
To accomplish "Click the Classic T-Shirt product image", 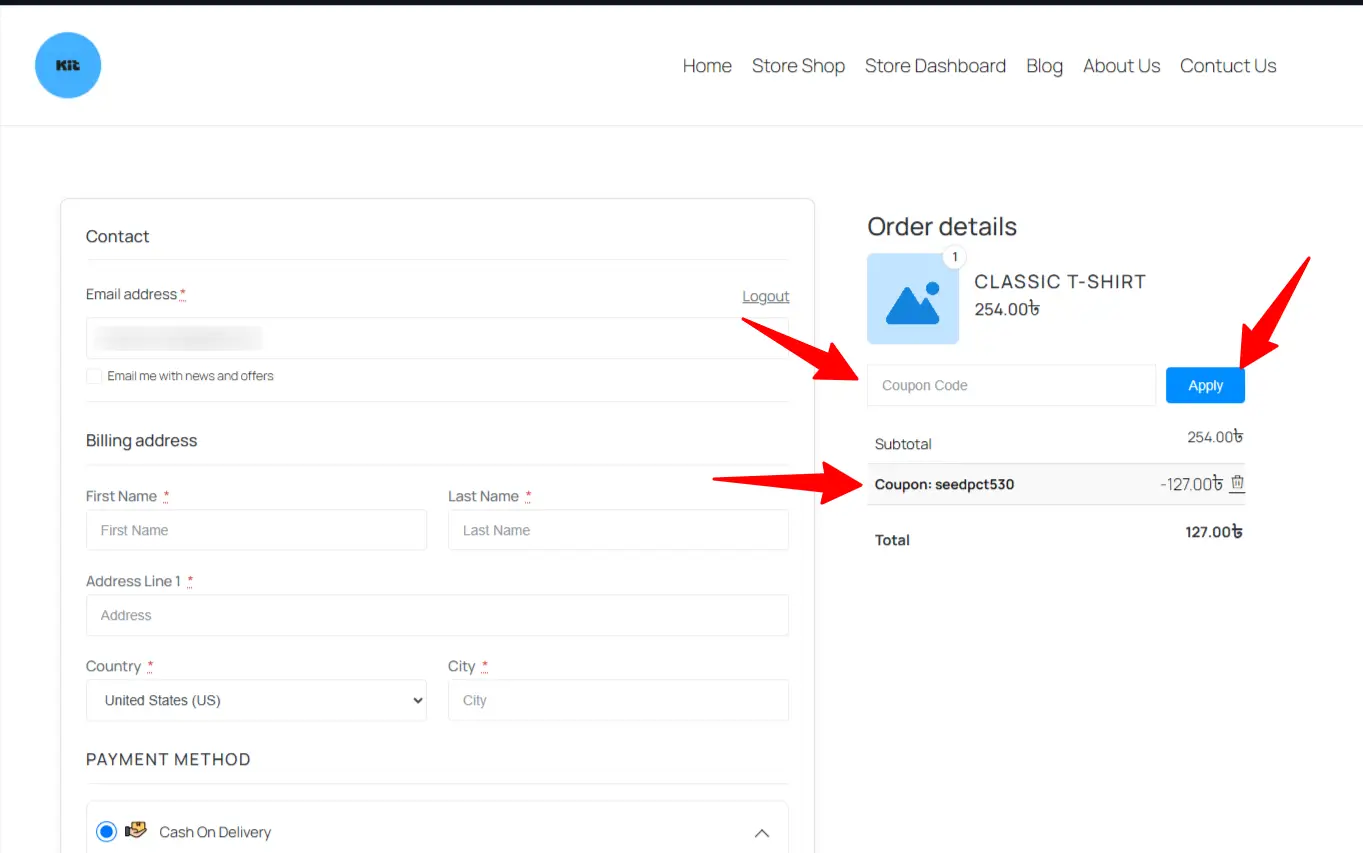I will click(x=912, y=299).
